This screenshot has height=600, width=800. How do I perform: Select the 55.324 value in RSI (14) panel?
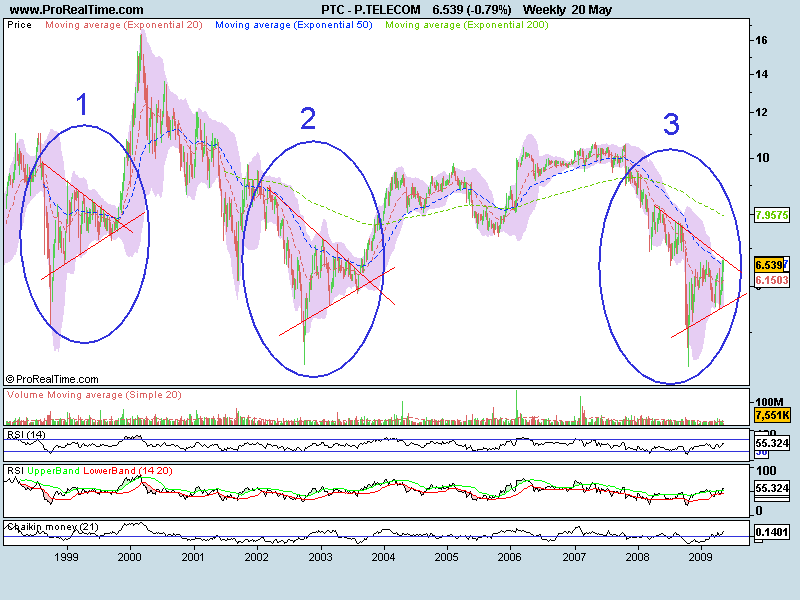772,443
